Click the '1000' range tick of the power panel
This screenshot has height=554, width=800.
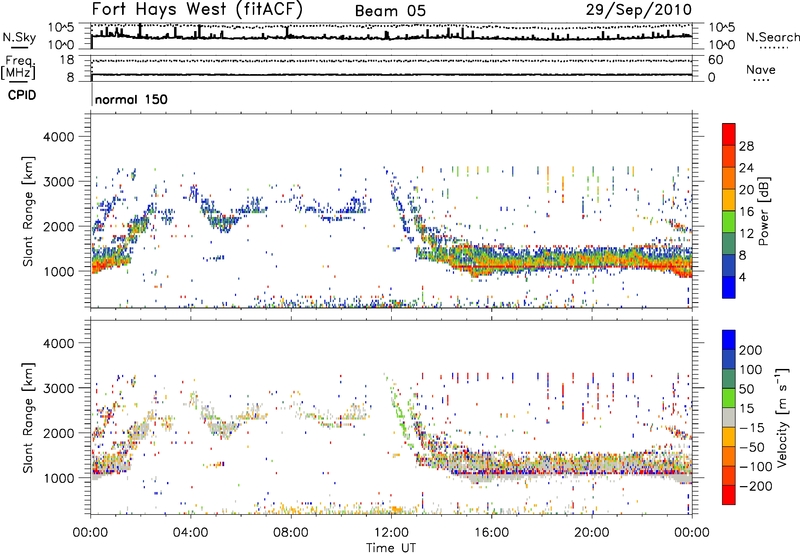(x=58, y=271)
